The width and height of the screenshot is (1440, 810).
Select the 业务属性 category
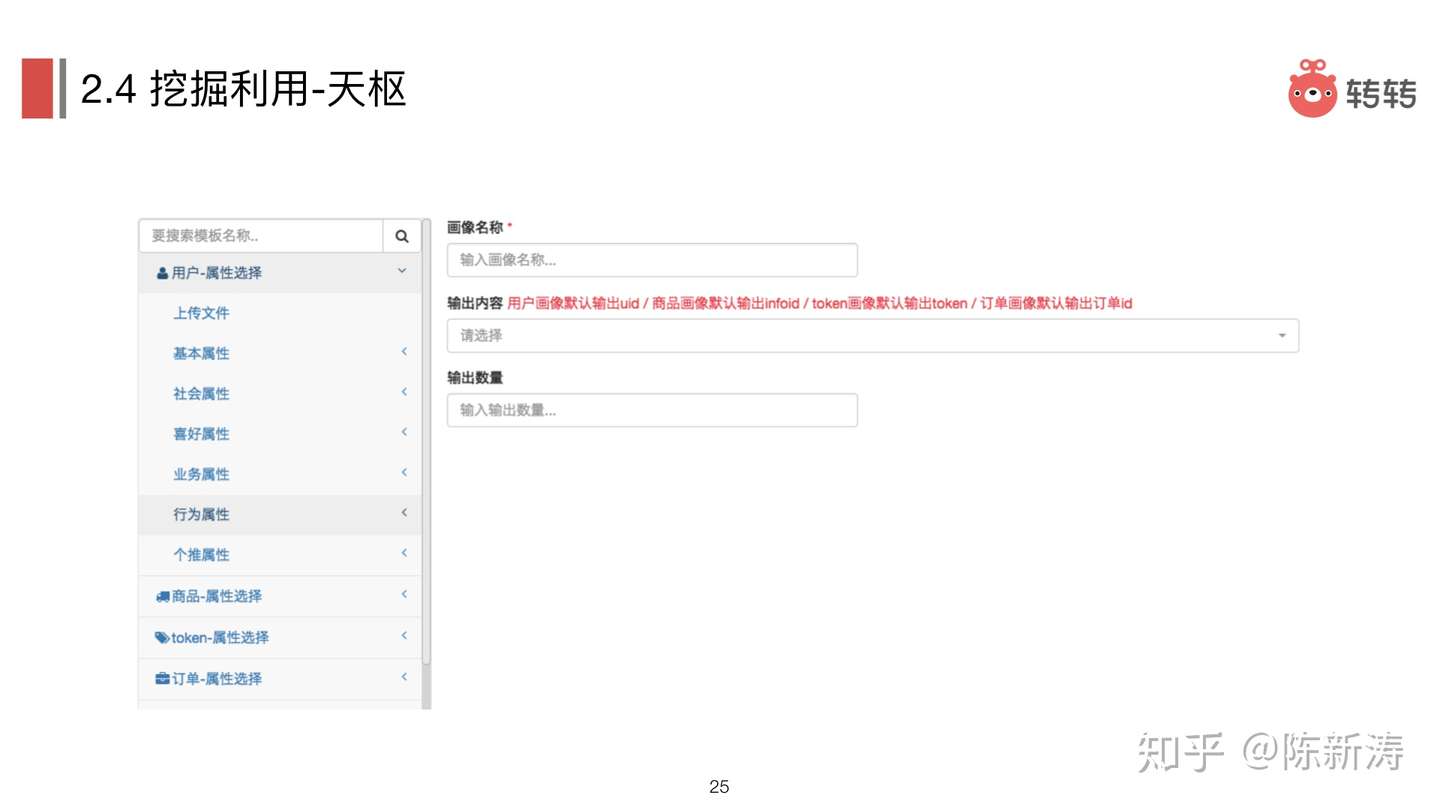coord(201,473)
